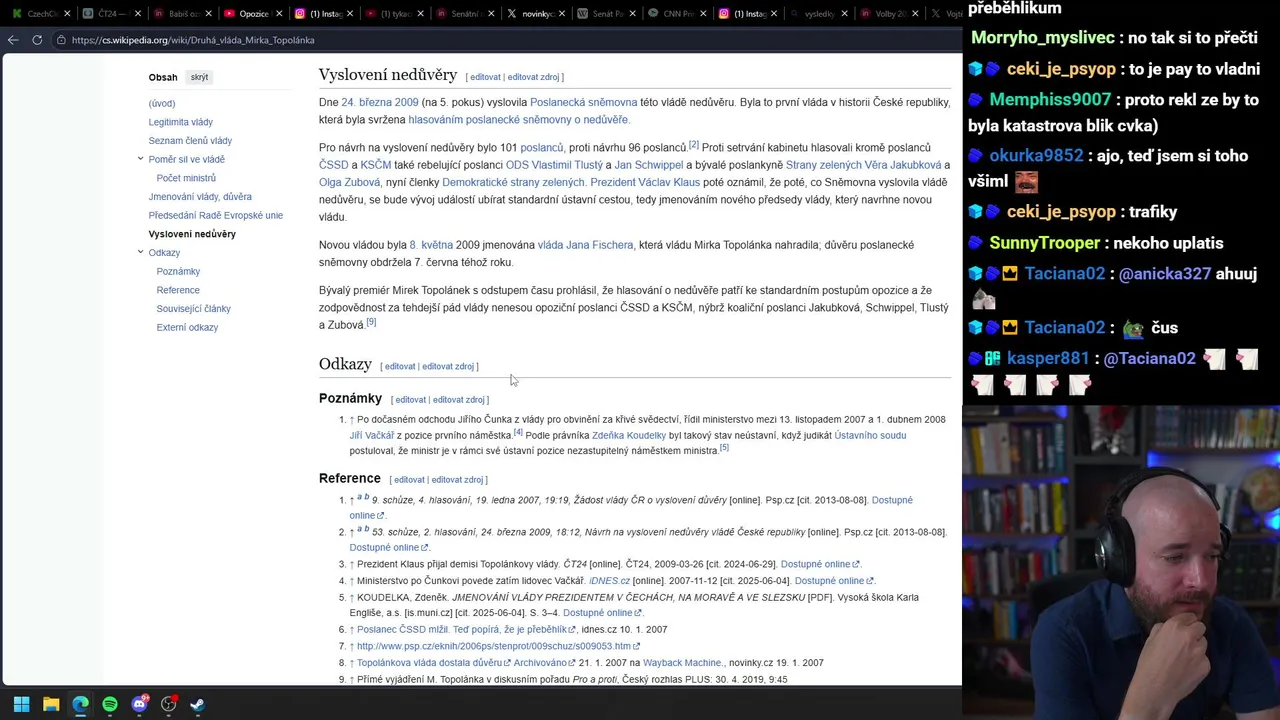
Task: Open the Ústavního soudu link
Action: pyautogui.click(x=870, y=436)
